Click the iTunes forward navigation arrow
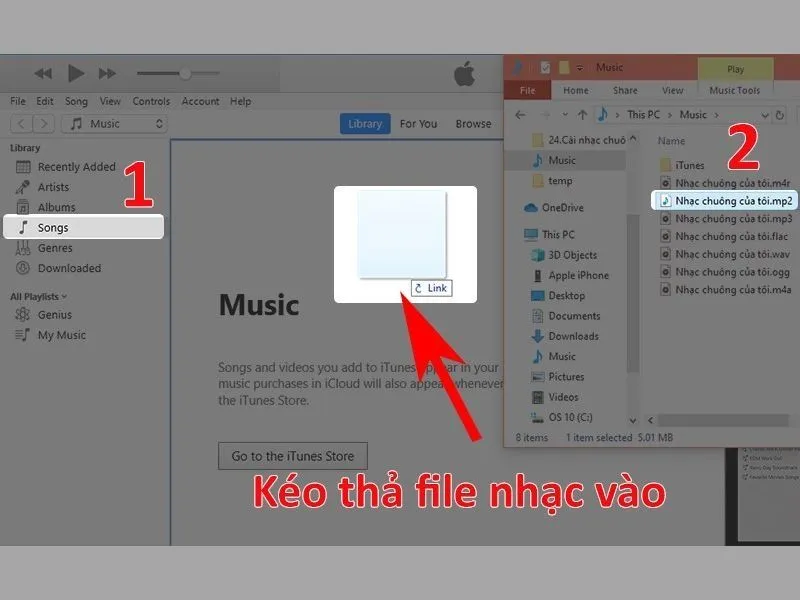Viewport: 800px width, 600px height. pyautogui.click(x=44, y=123)
